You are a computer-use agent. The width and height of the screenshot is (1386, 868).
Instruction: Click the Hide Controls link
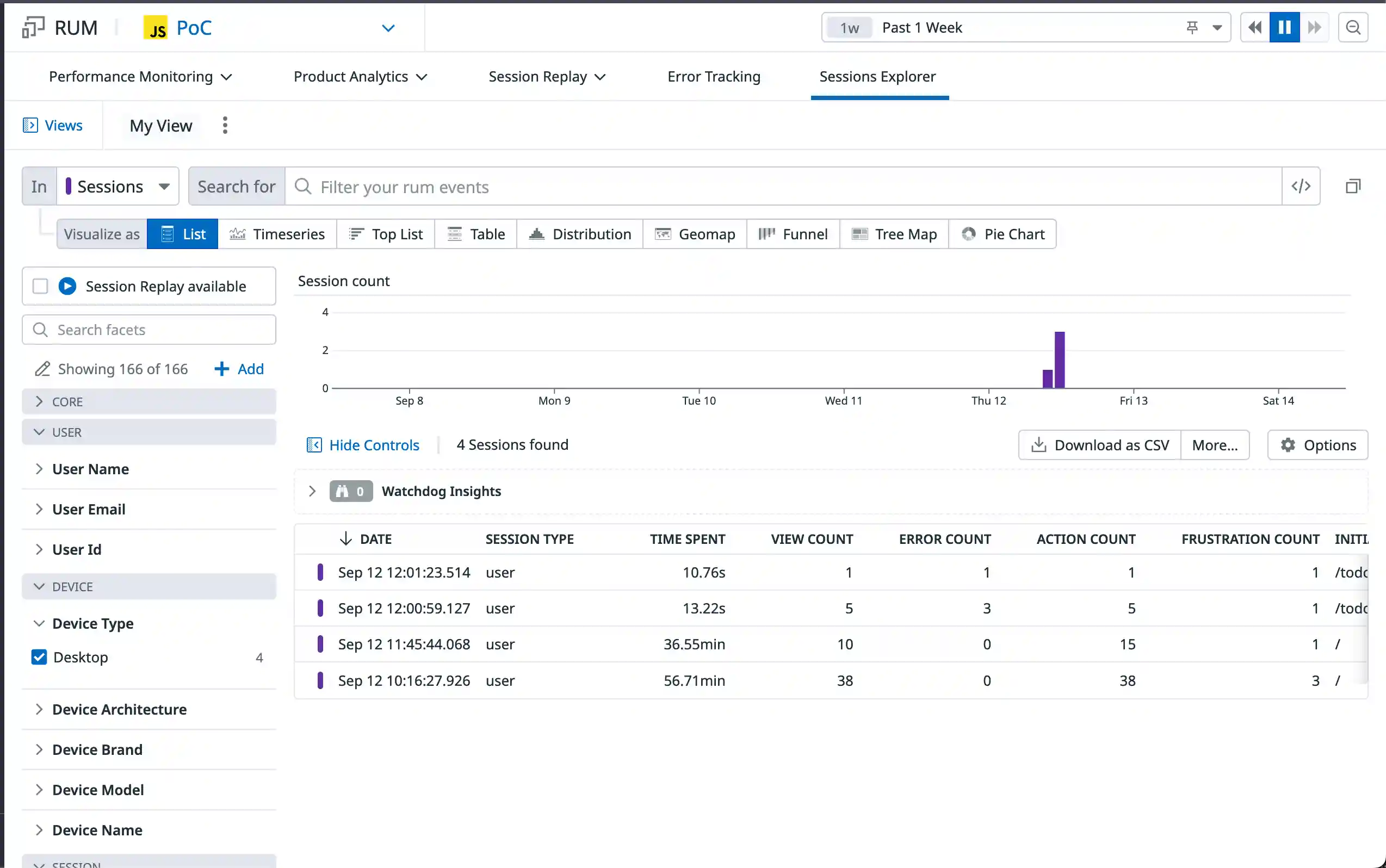(x=363, y=445)
